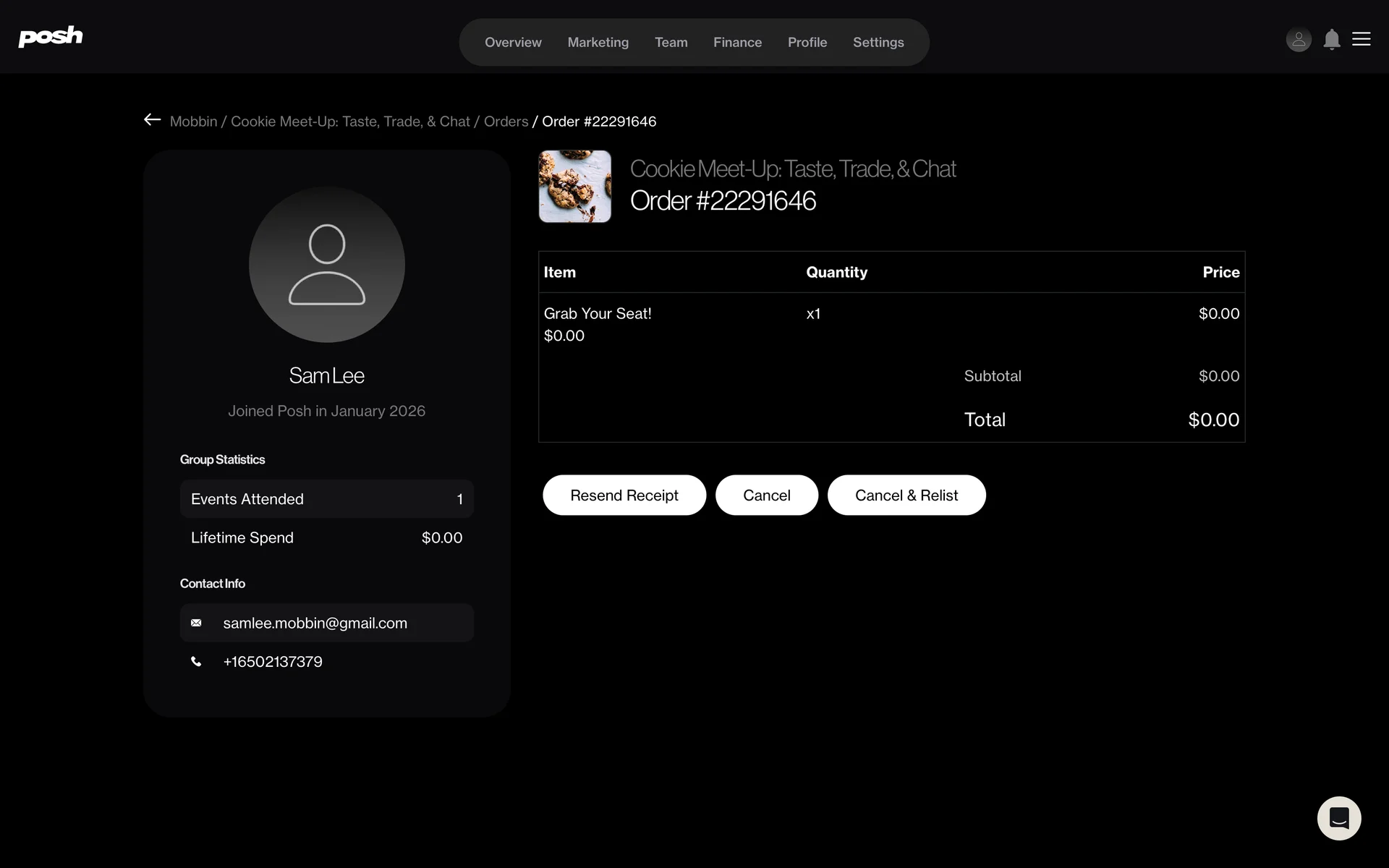Click the Posh logo
The width and height of the screenshot is (1389, 868).
click(x=51, y=36)
